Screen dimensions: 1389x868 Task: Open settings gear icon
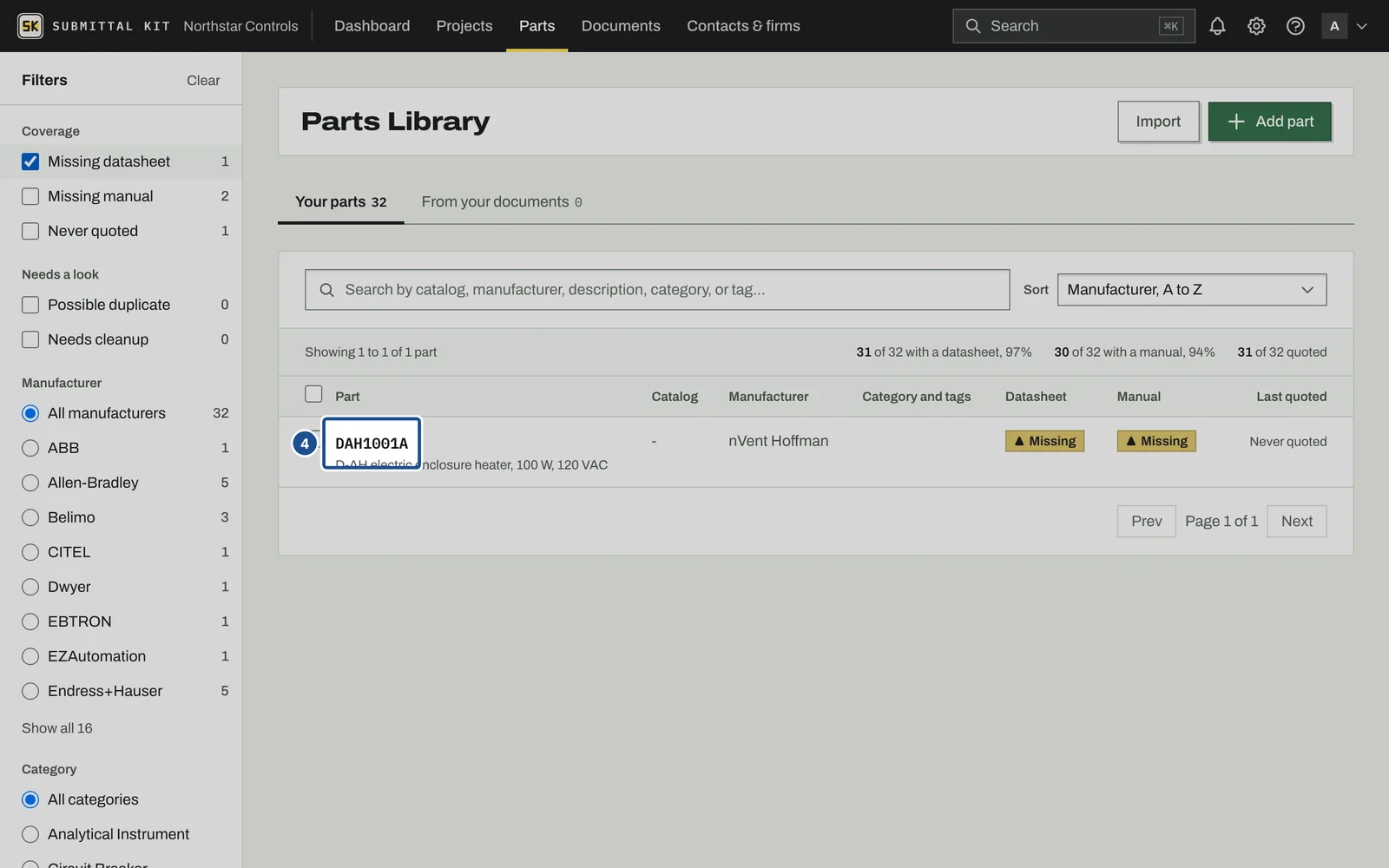(x=1256, y=26)
